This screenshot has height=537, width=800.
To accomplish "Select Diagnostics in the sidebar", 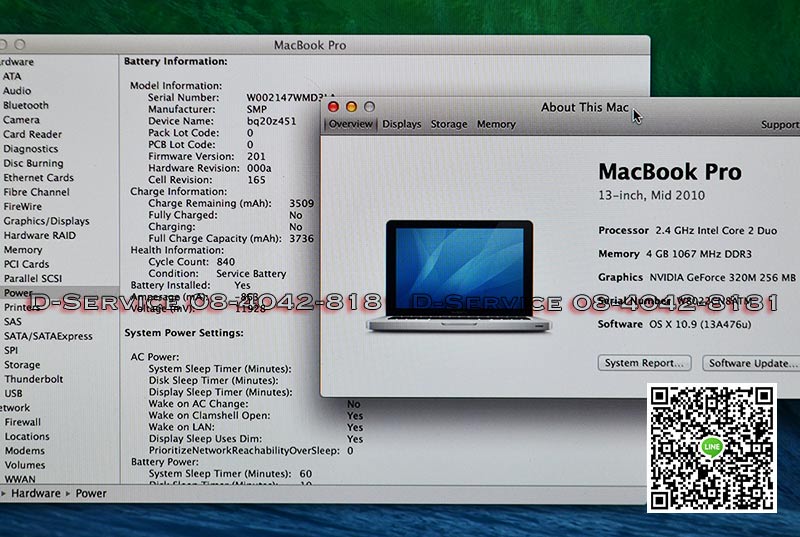I will click(30, 149).
